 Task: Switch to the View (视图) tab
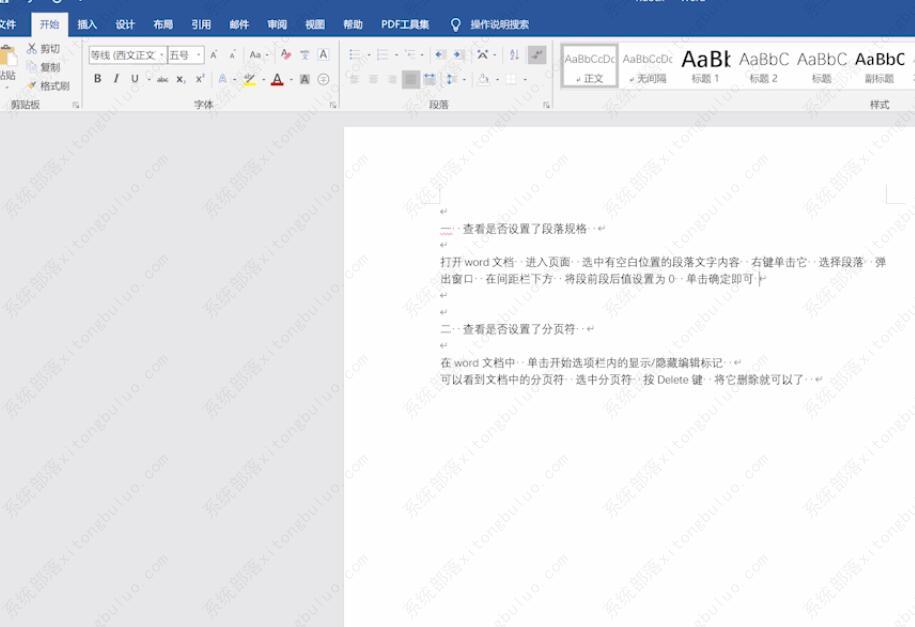(x=315, y=25)
